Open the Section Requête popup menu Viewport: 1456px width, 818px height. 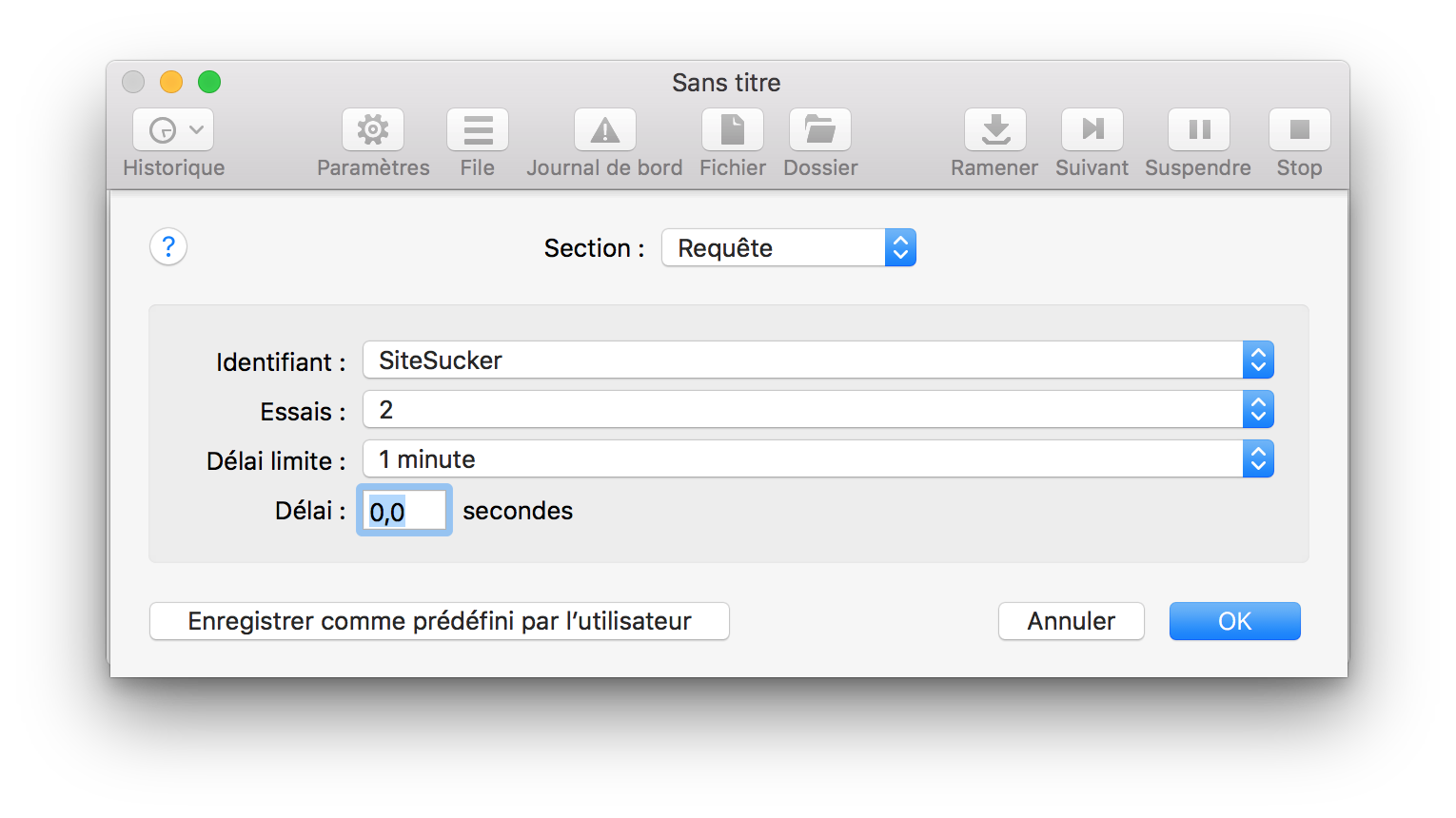point(789,248)
